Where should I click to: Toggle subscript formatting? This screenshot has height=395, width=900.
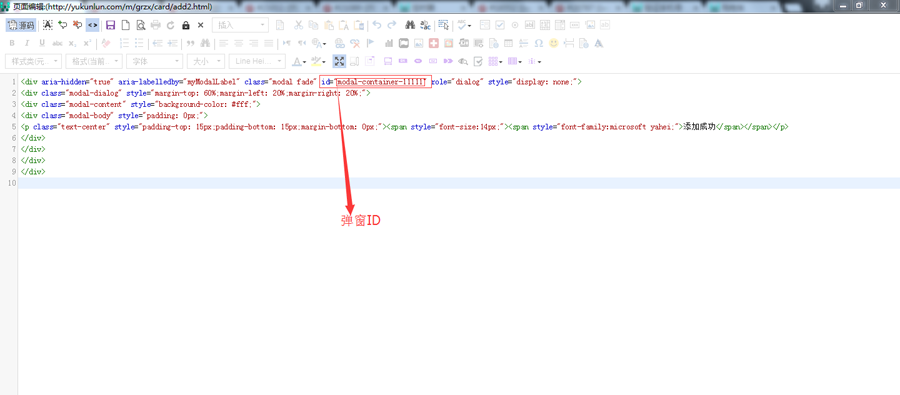point(72,43)
